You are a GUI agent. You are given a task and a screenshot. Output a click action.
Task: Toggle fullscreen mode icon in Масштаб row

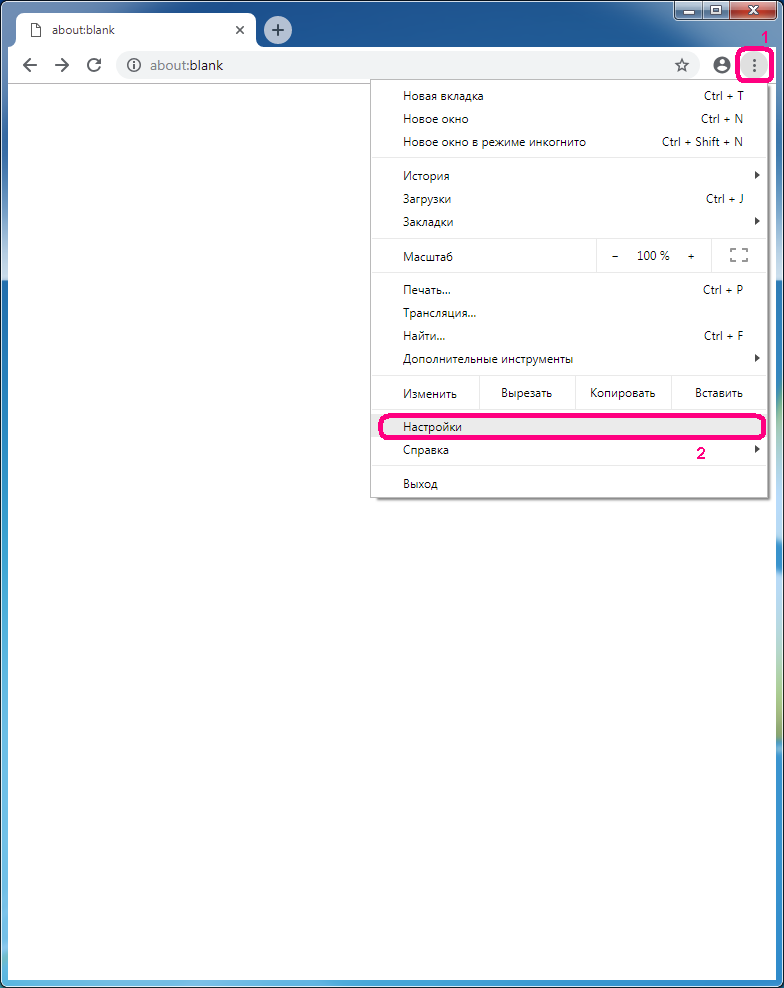739,256
